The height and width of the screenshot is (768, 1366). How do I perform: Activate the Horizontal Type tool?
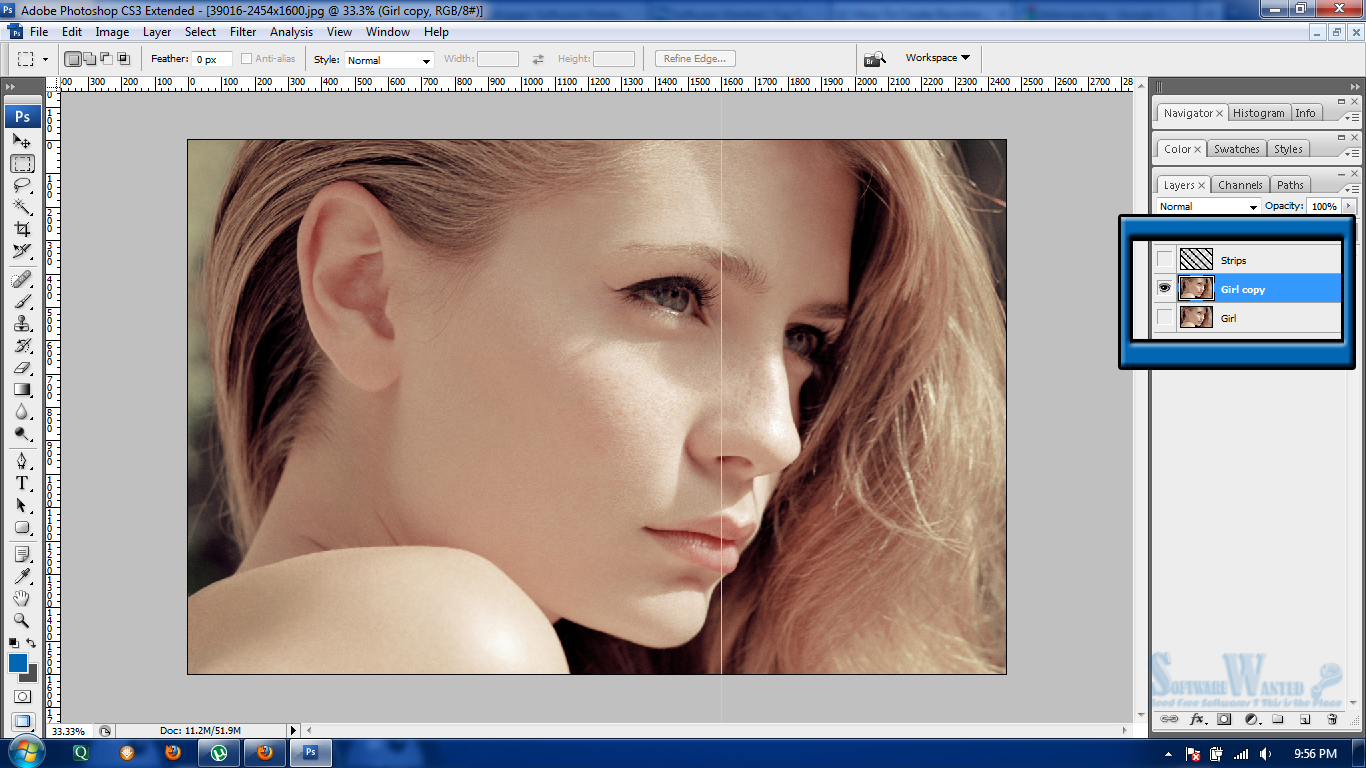(x=22, y=482)
